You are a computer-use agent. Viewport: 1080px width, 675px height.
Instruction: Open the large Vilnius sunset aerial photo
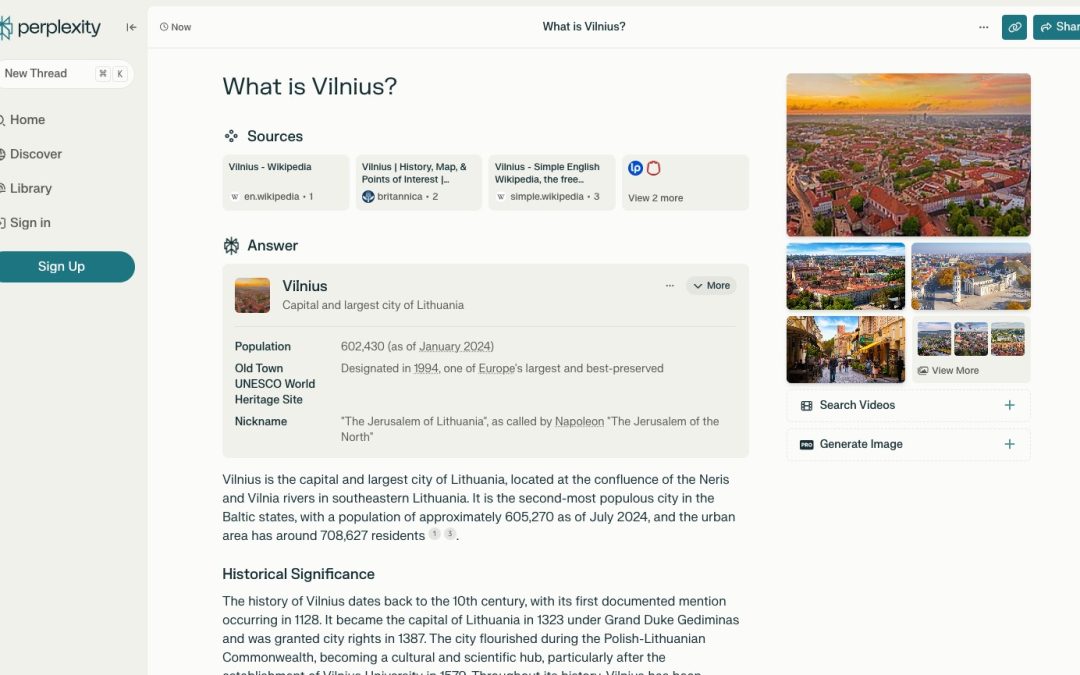pos(908,154)
